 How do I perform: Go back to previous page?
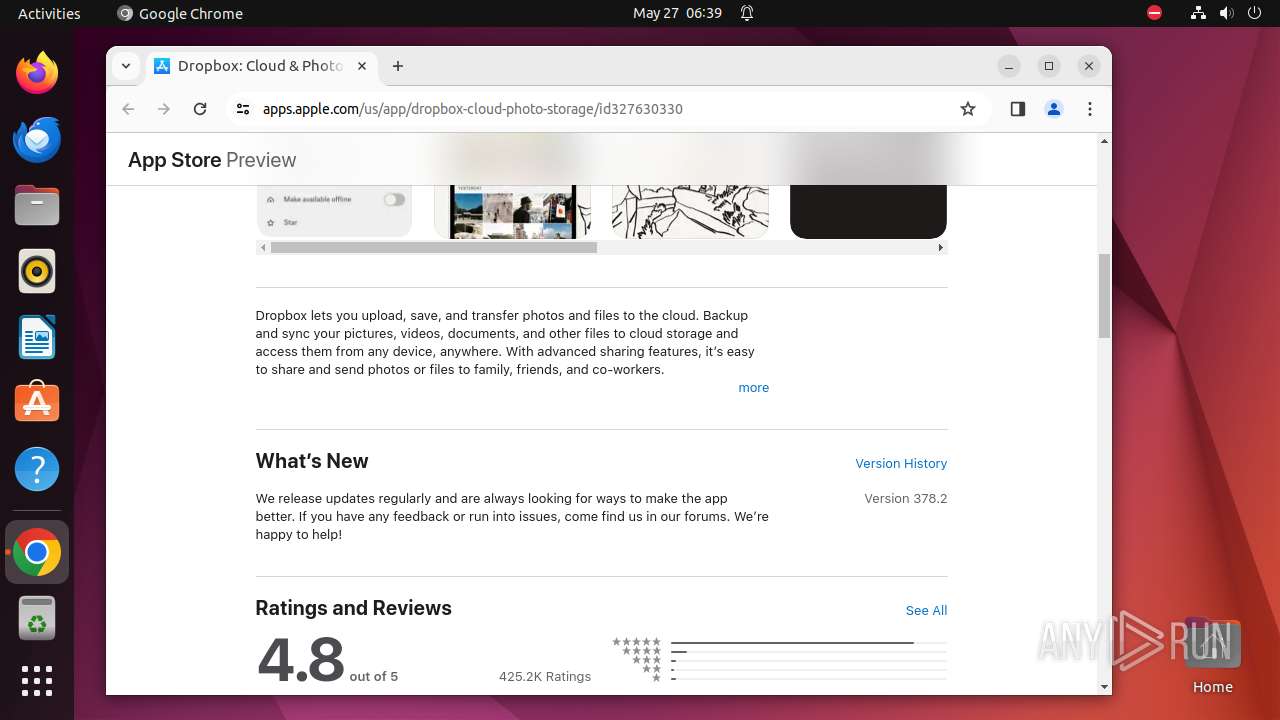[x=128, y=109]
